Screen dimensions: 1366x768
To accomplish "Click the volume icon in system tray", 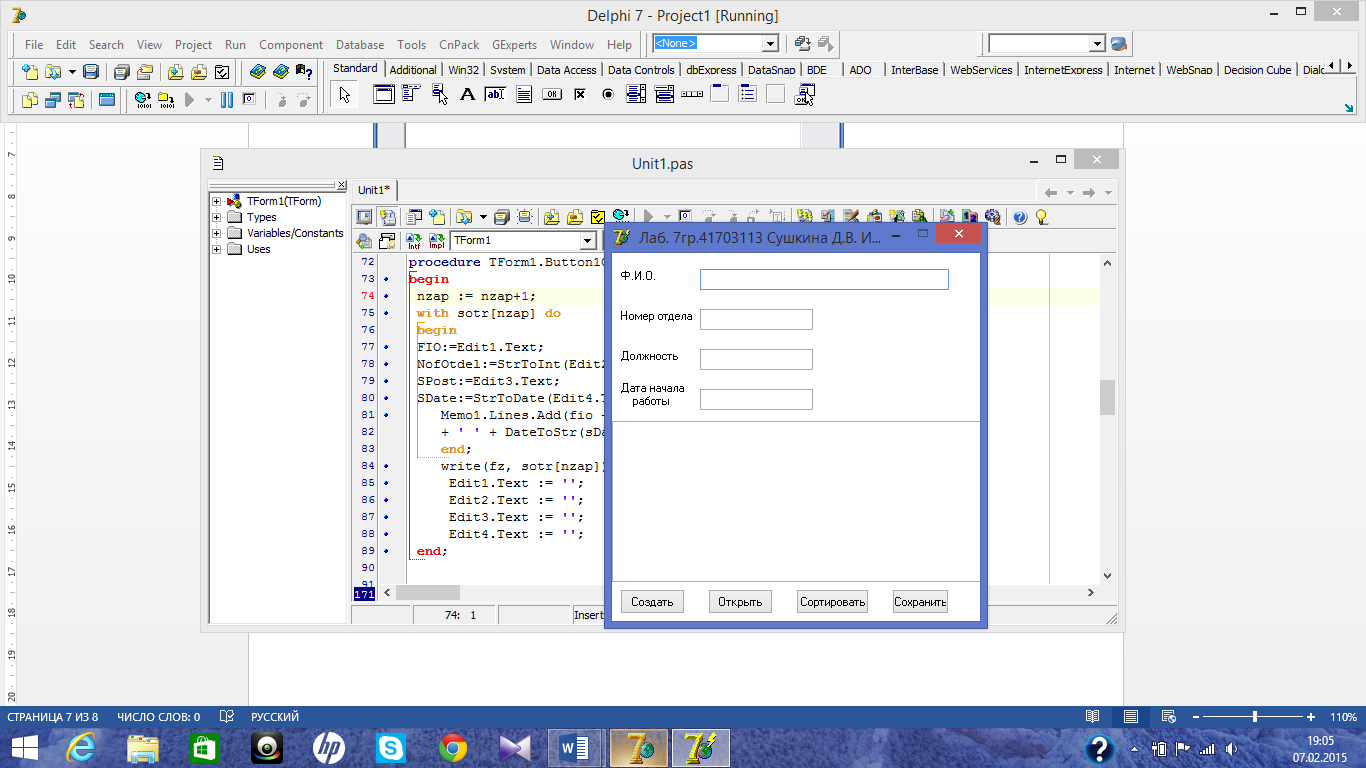I will click(x=1231, y=748).
